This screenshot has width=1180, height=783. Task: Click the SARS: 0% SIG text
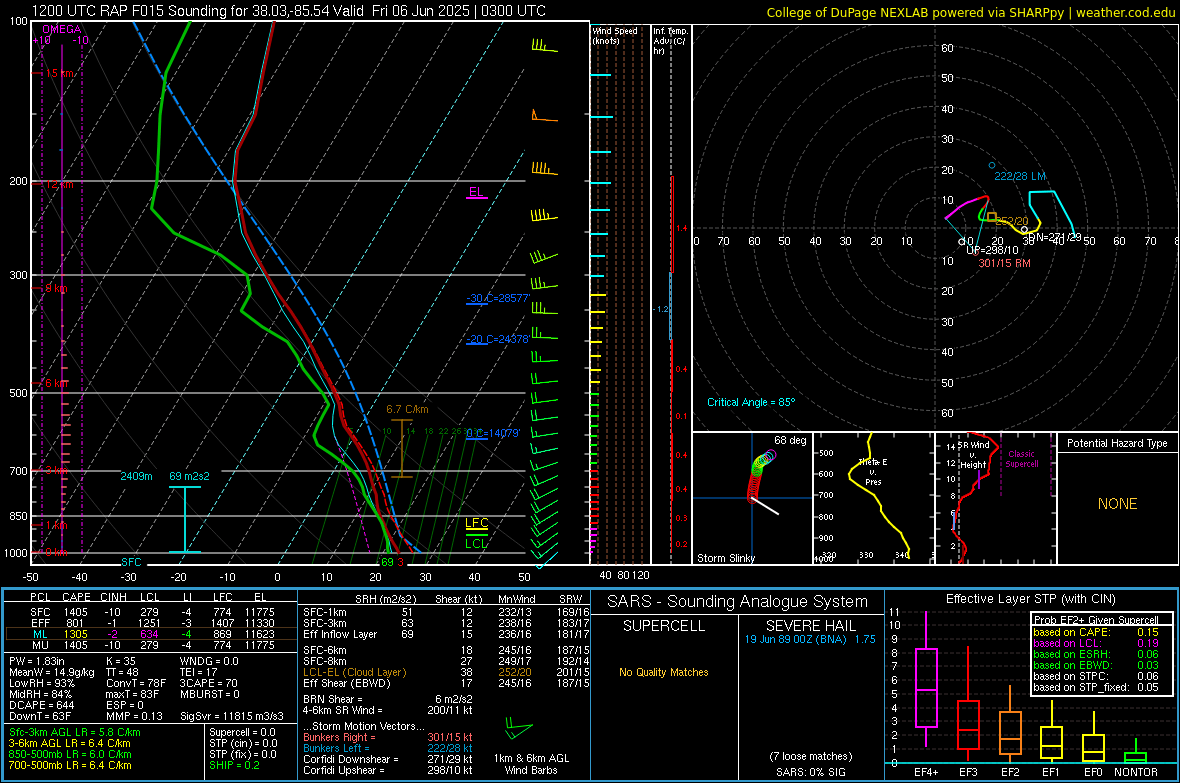click(810, 772)
